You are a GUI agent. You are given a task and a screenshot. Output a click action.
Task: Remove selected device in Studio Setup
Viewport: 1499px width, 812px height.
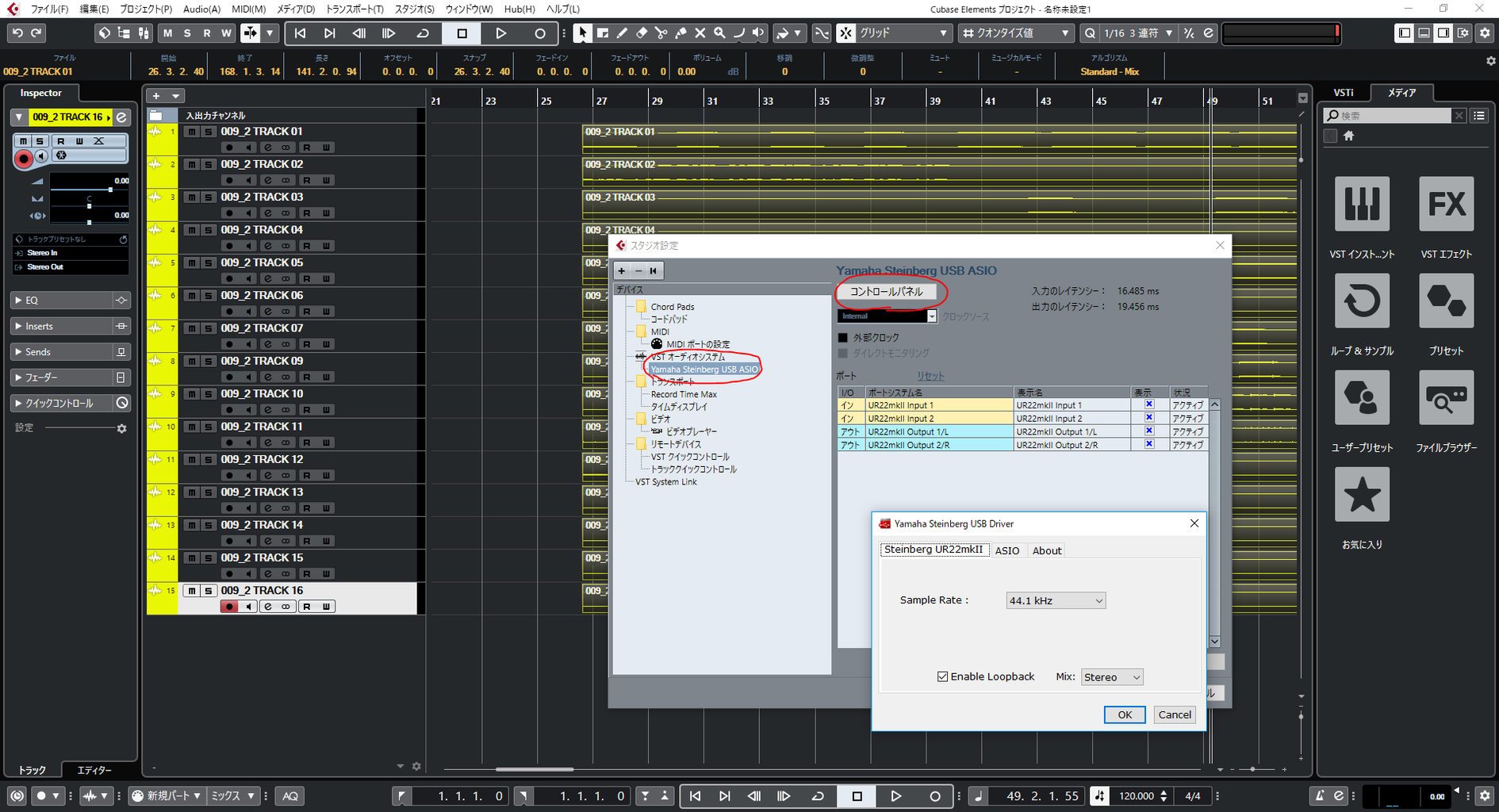pyautogui.click(x=638, y=271)
